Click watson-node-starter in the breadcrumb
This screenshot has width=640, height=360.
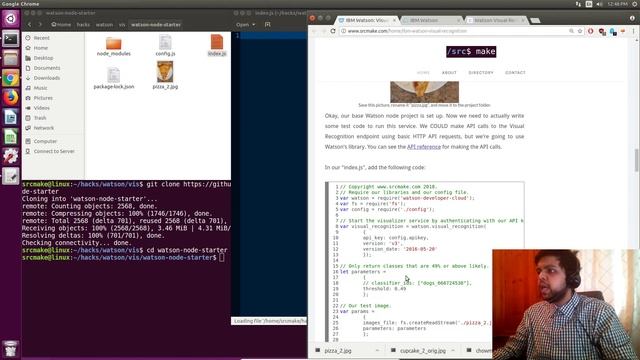point(156,24)
